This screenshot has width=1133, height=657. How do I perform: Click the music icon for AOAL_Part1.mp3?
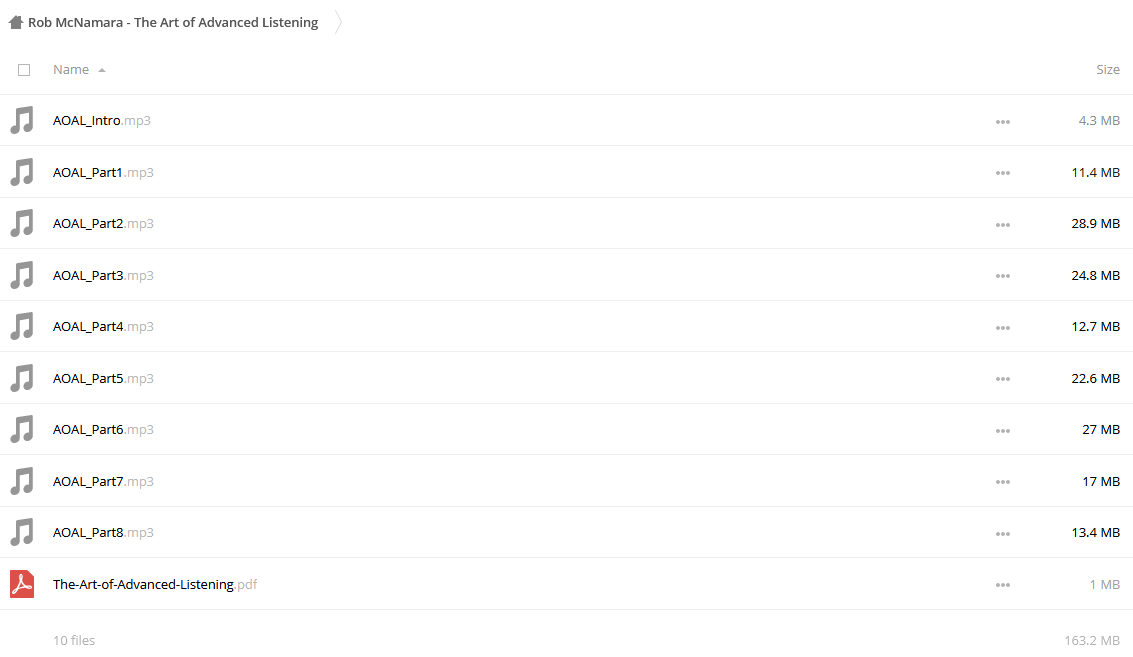tap(22, 172)
